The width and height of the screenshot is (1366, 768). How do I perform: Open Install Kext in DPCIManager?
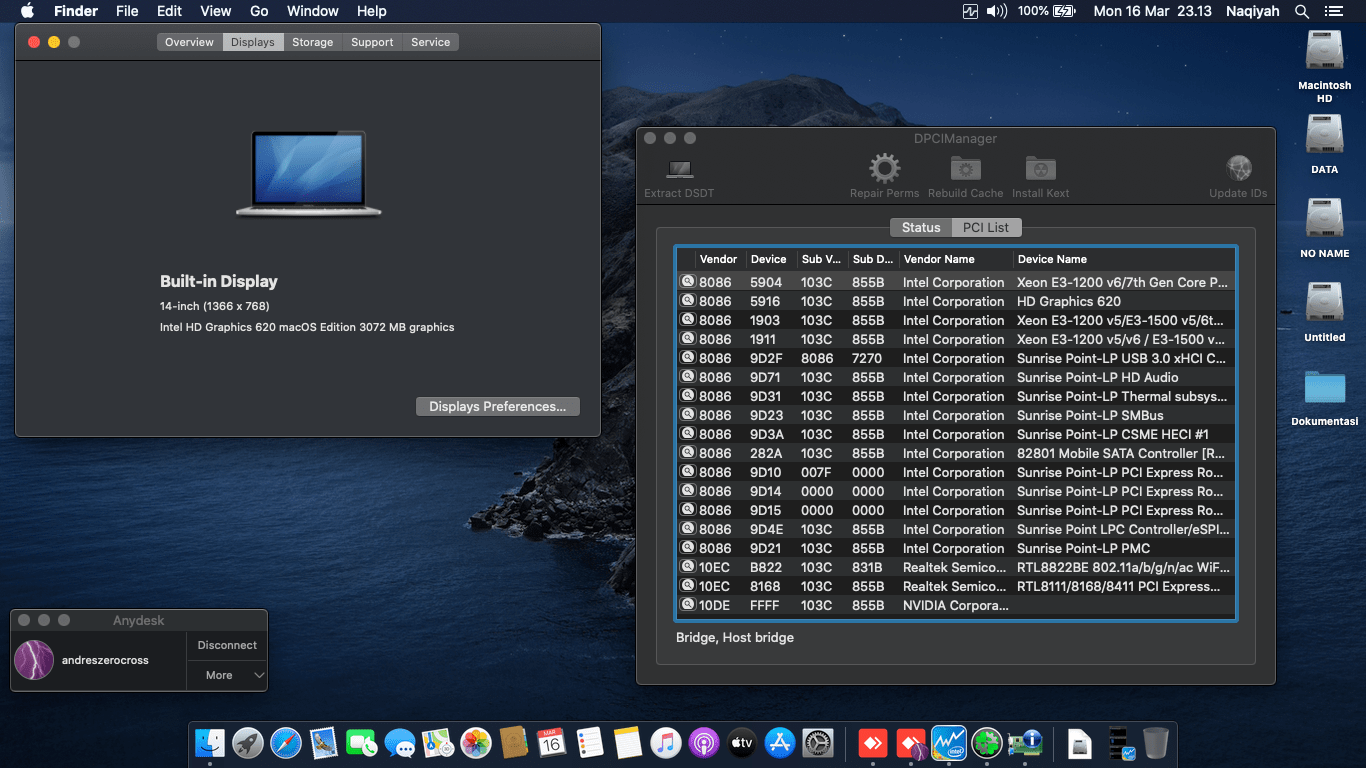pos(1040,176)
